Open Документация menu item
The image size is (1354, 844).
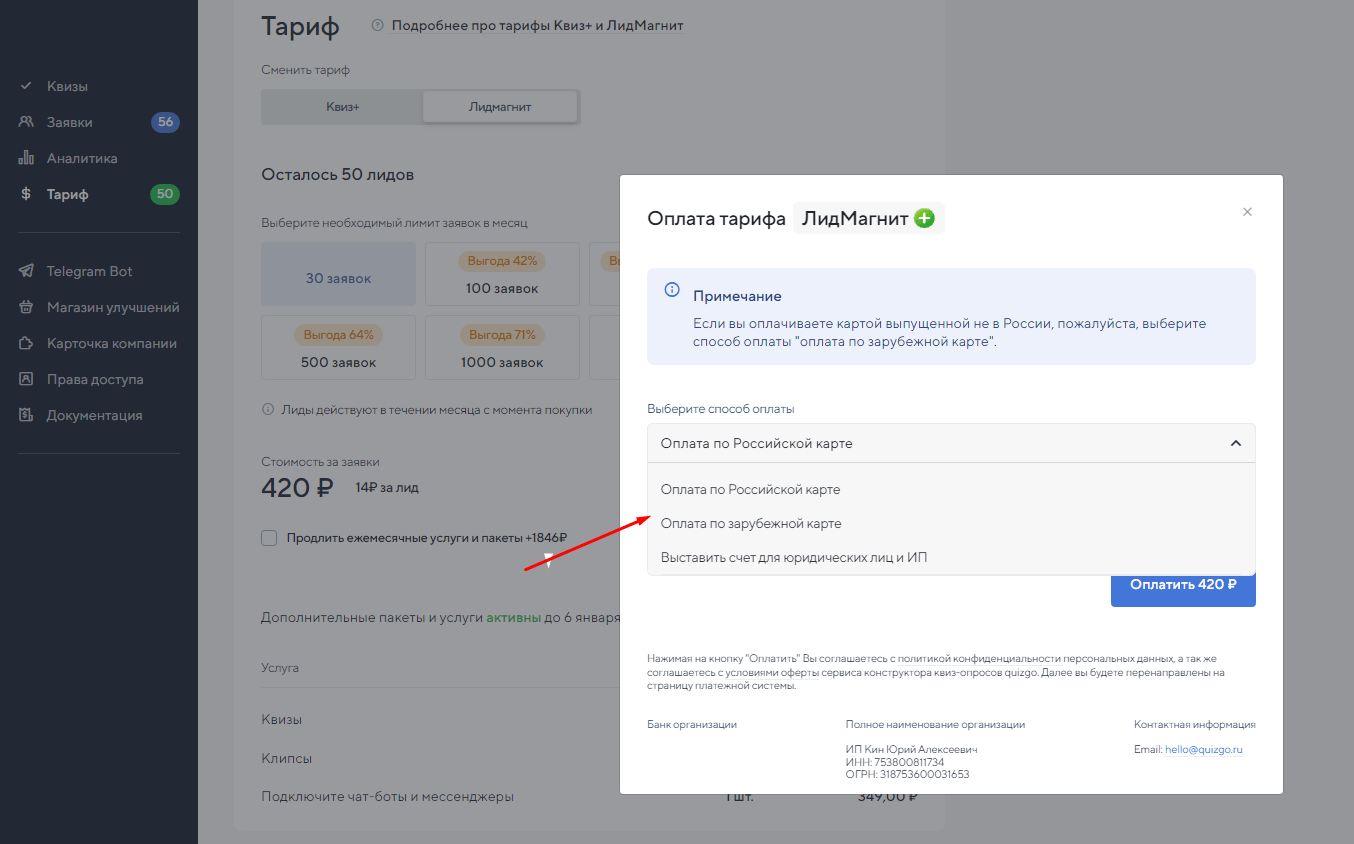[94, 415]
